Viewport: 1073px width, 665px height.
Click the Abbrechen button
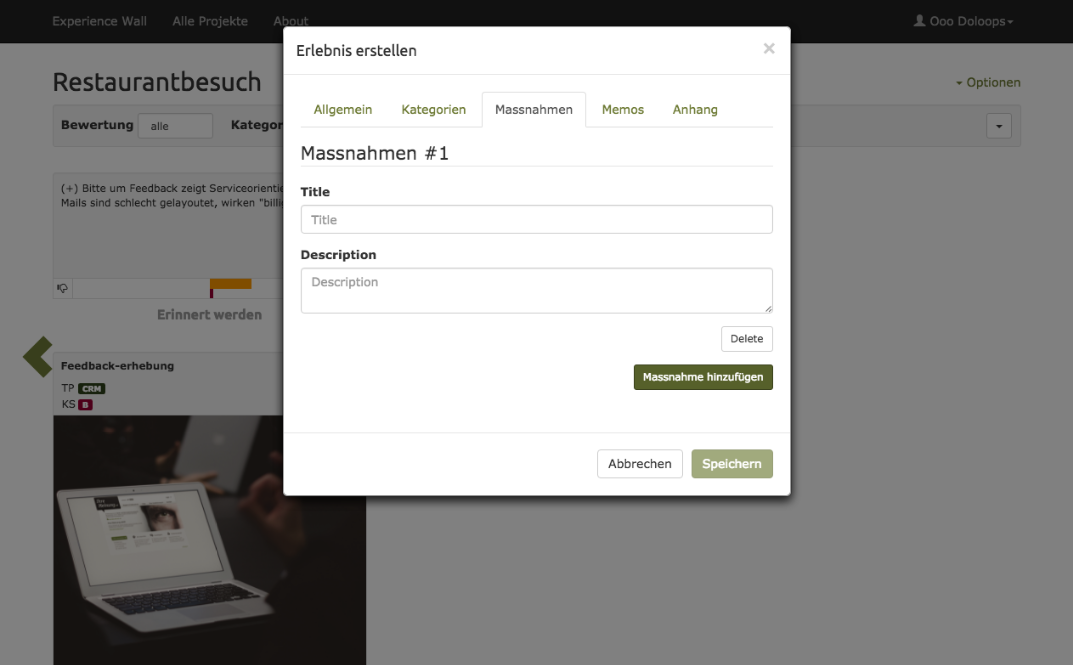tap(639, 464)
